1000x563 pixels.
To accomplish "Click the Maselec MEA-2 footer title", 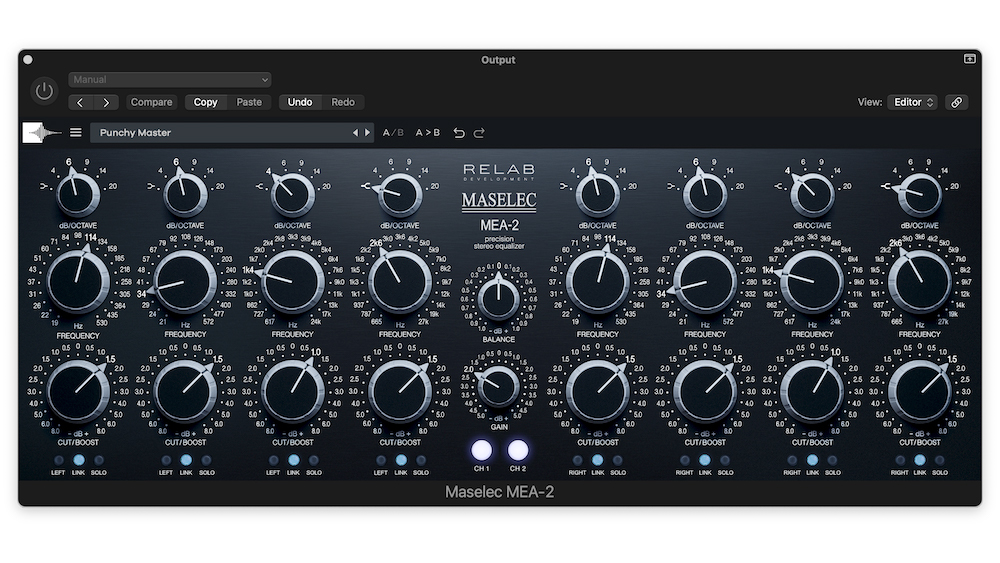I will click(x=499, y=492).
